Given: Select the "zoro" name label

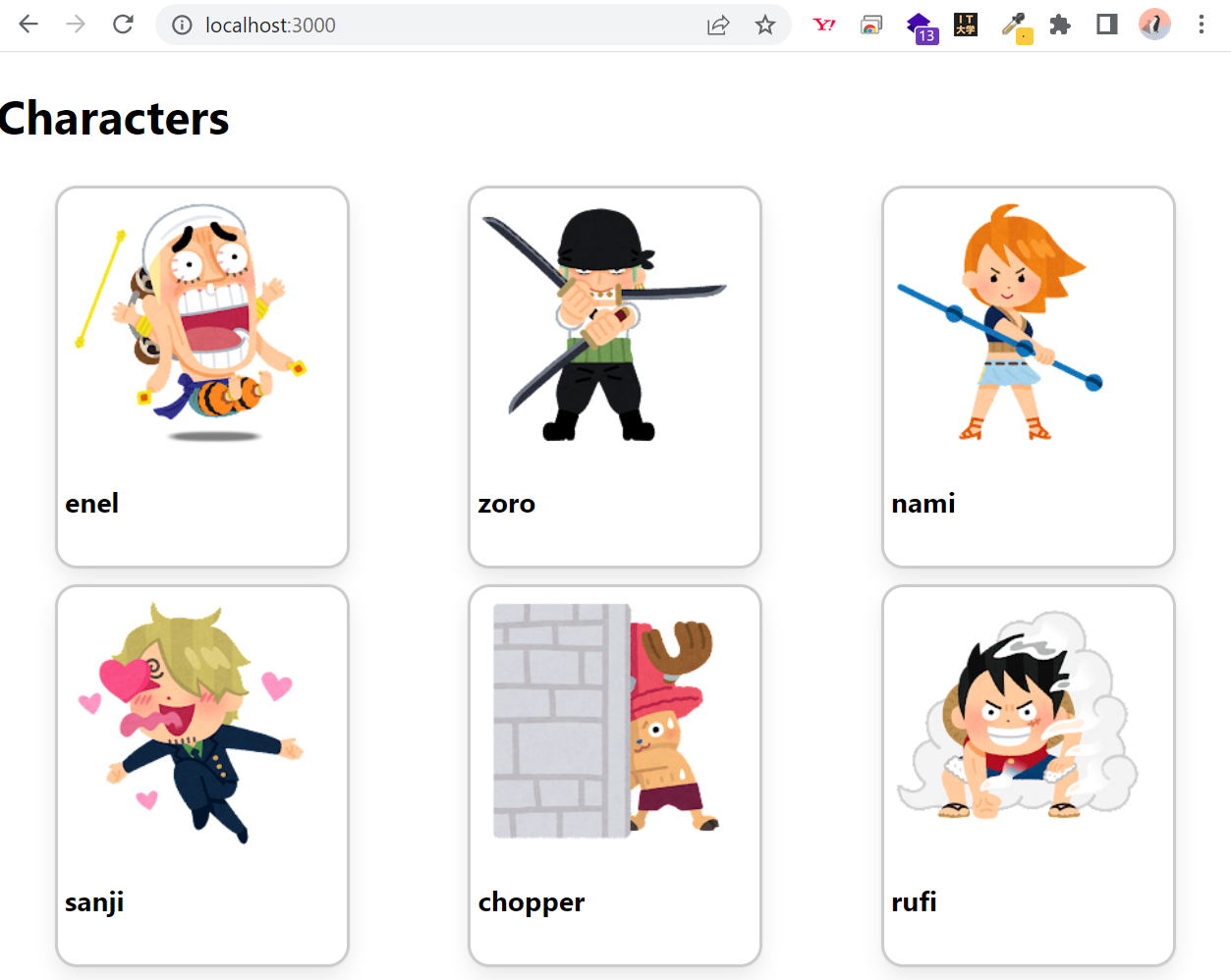Looking at the screenshot, I should pos(506,505).
